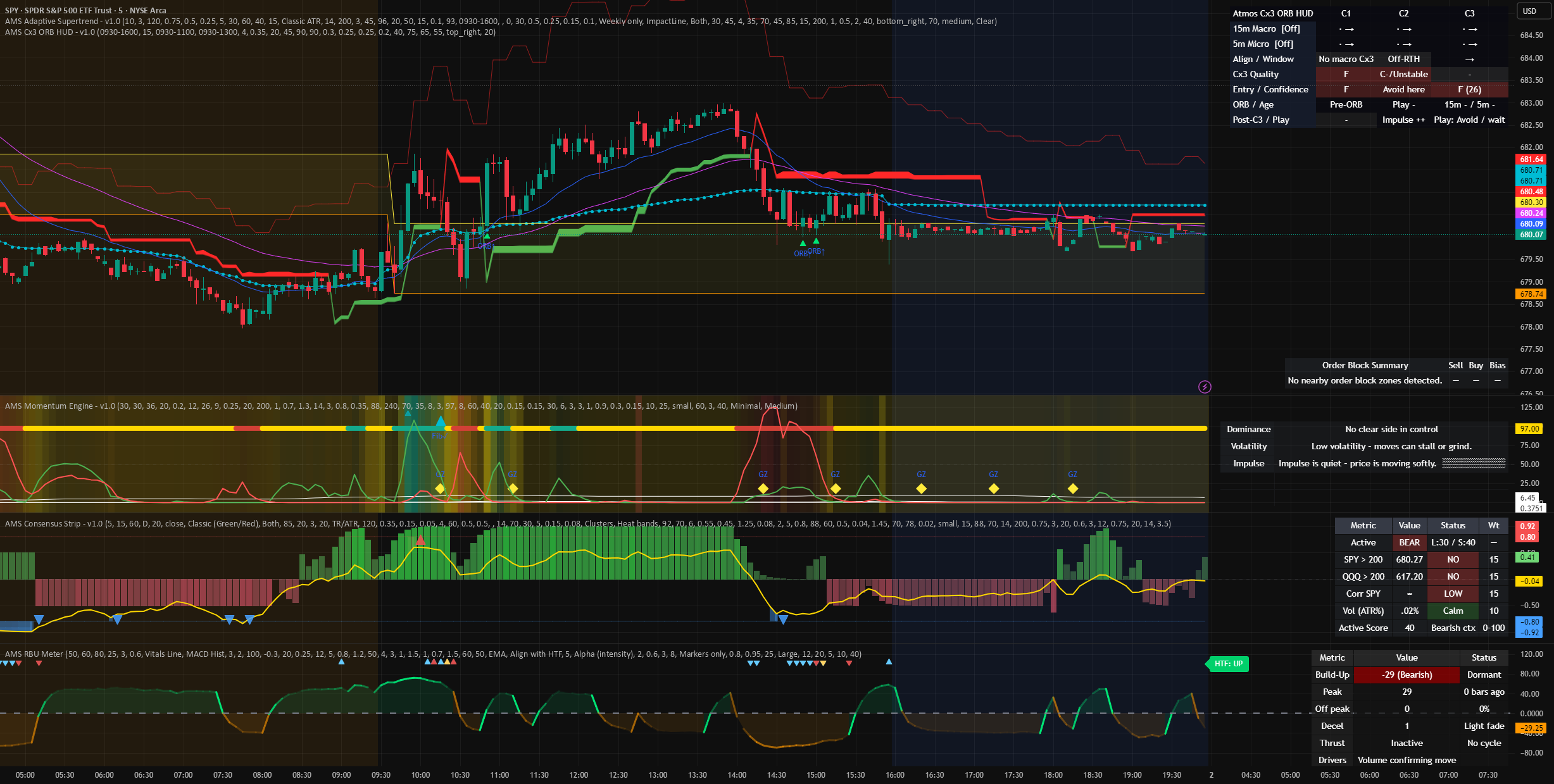Click Volume confirming move drivers text
Screen dimensions: 1554x784
[x=1407, y=760]
